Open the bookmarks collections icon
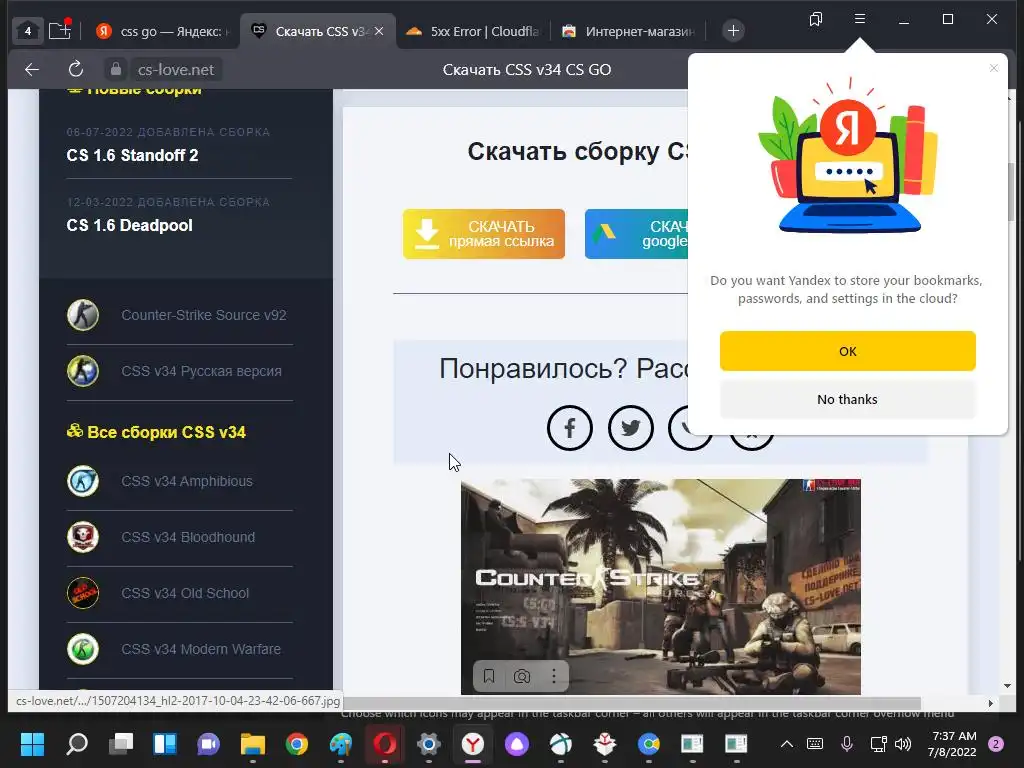 [x=816, y=20]
